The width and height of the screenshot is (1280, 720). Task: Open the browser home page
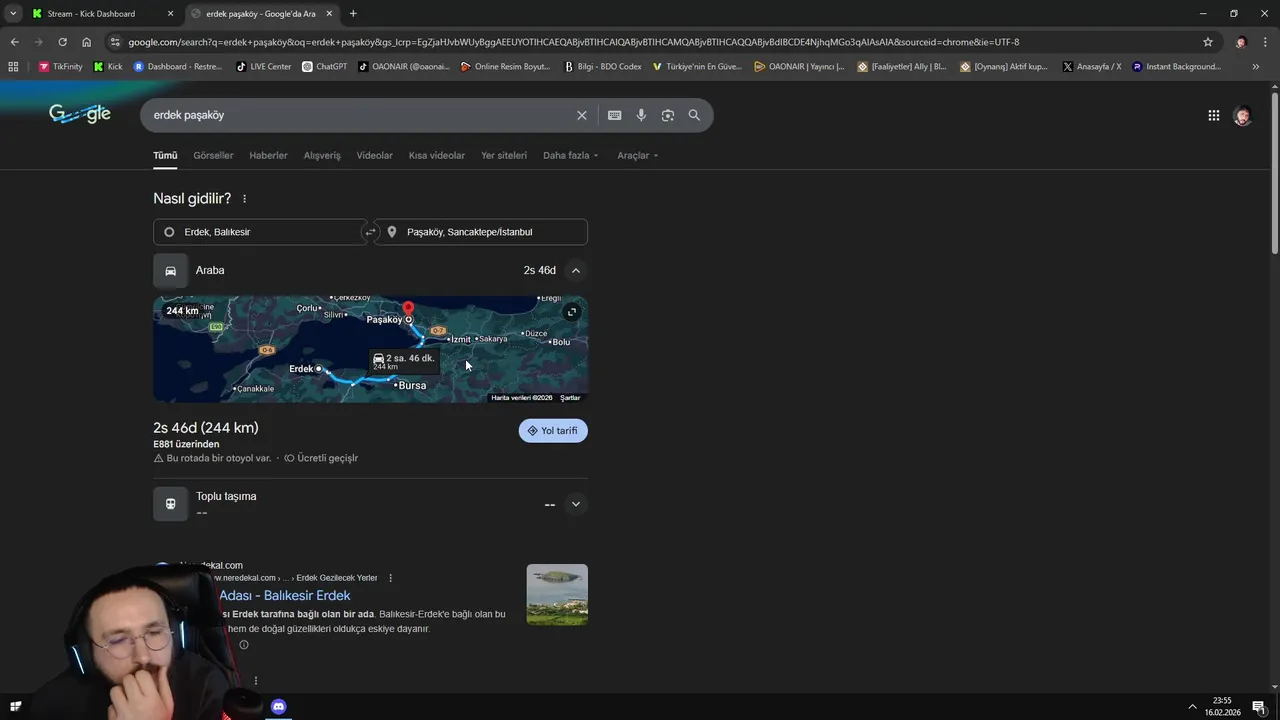[86, 42]
